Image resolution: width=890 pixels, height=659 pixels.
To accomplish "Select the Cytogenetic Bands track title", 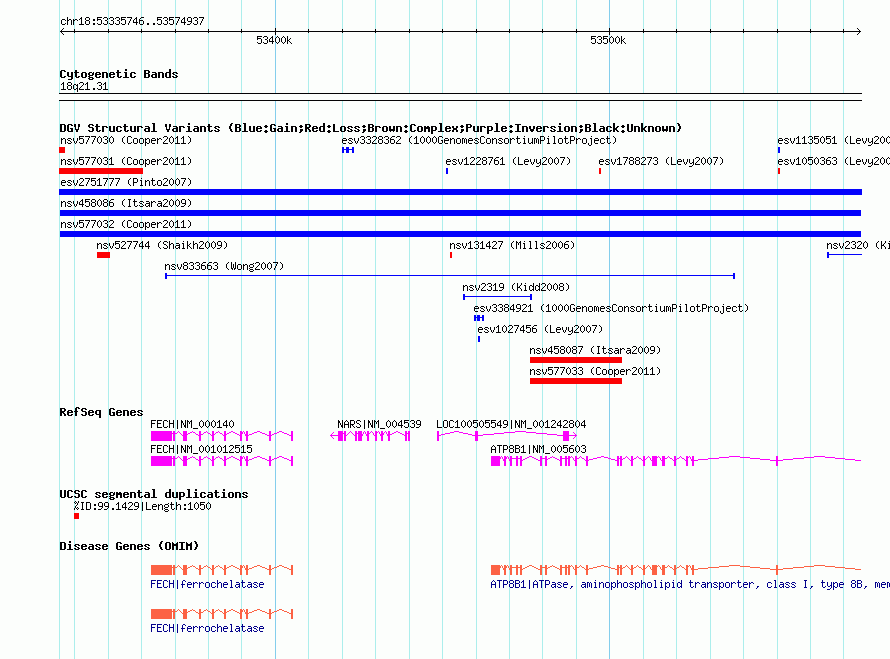I will [x=119, y=74].
